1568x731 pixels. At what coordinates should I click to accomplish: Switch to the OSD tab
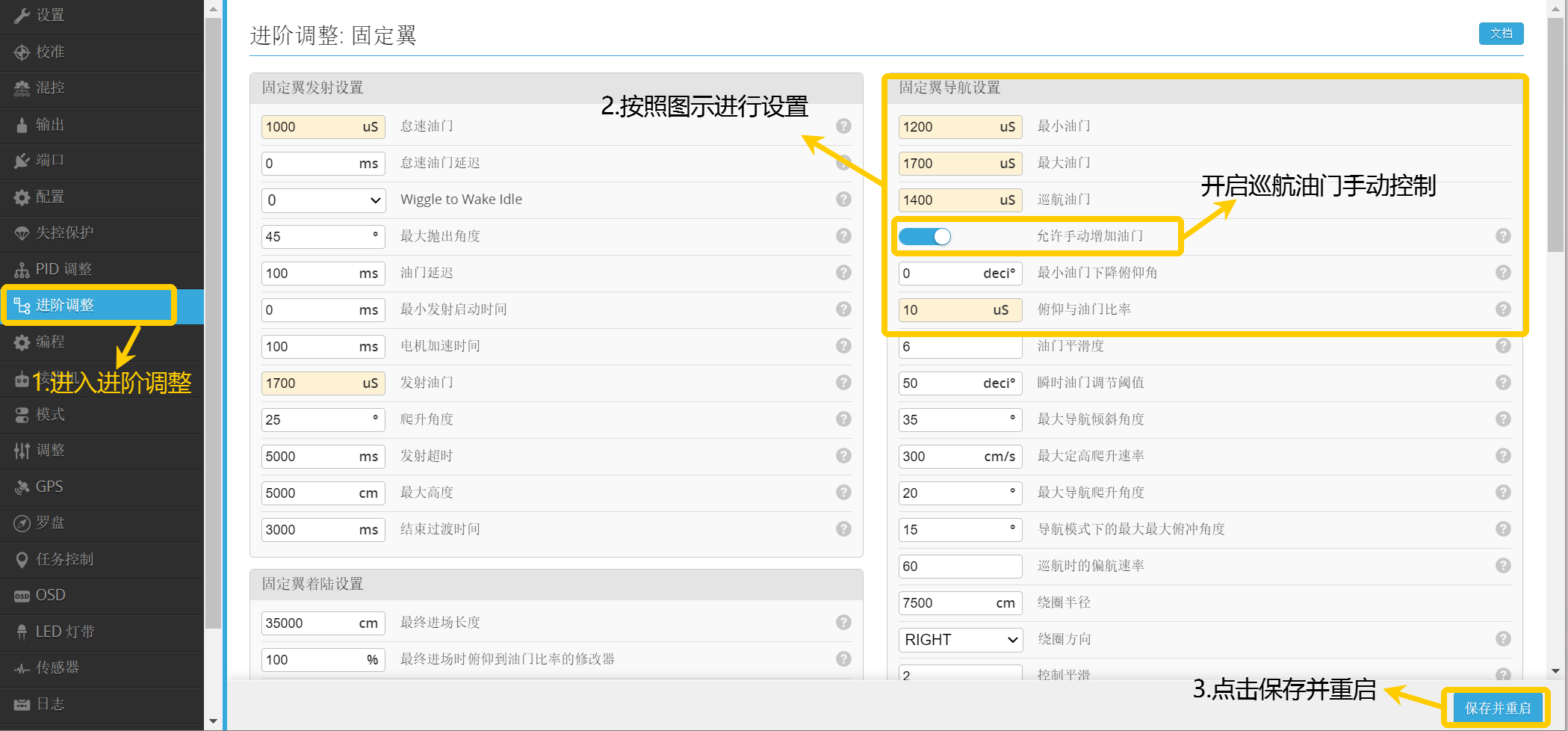point(50,595)
